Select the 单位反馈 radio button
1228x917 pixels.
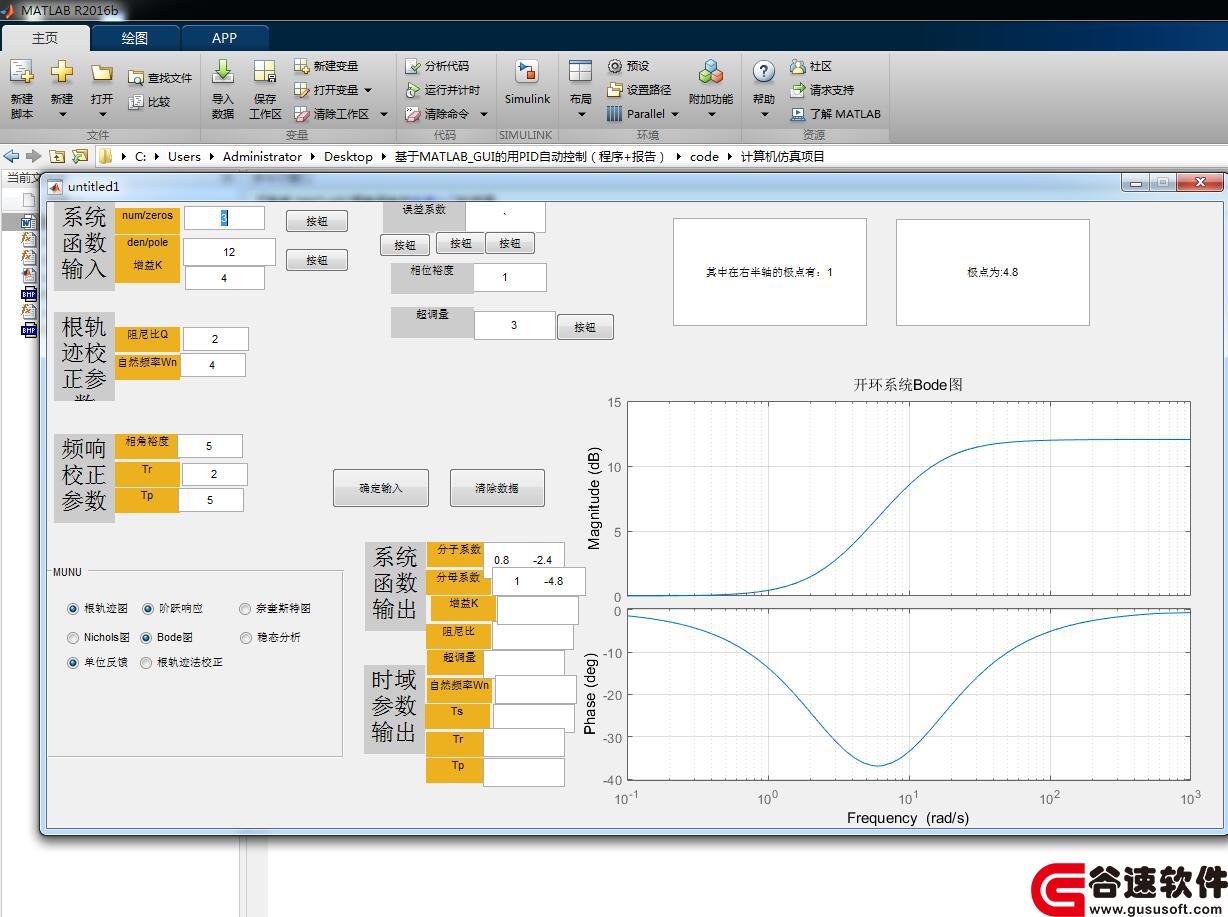tap(72, 662)
